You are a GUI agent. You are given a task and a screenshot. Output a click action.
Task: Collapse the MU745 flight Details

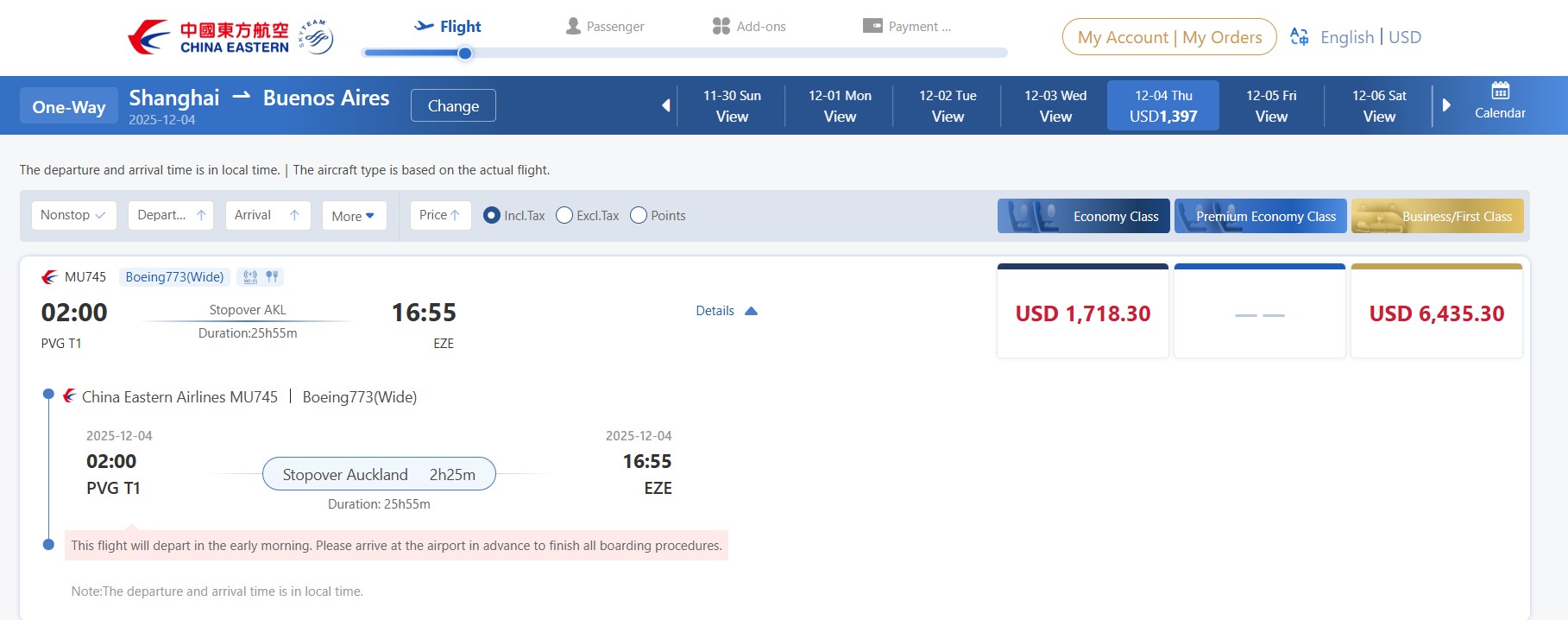(x=727, y=311)
